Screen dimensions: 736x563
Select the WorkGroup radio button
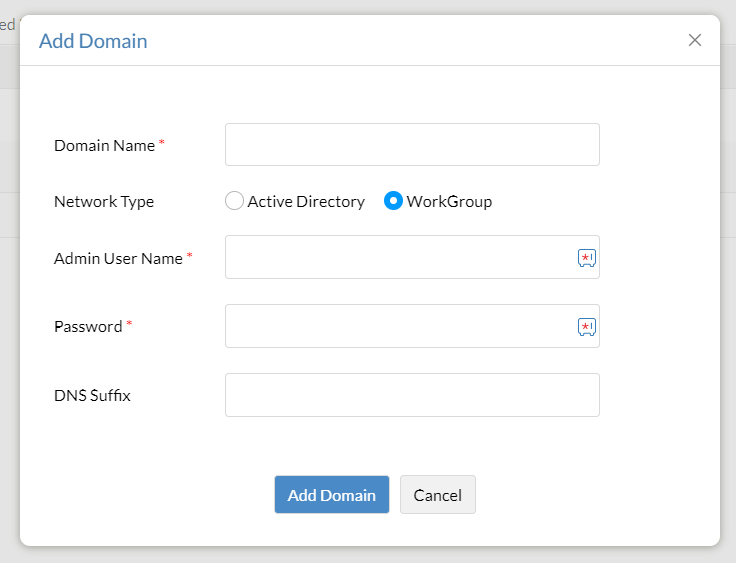394,201
